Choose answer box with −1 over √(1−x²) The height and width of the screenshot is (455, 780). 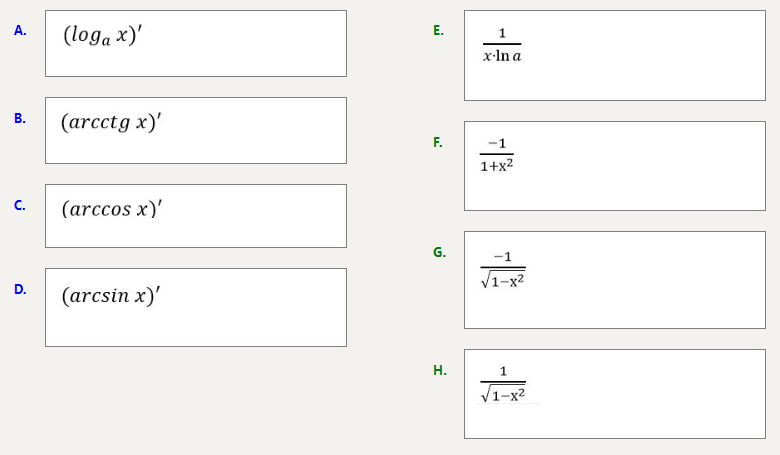(x=614, y=280)
